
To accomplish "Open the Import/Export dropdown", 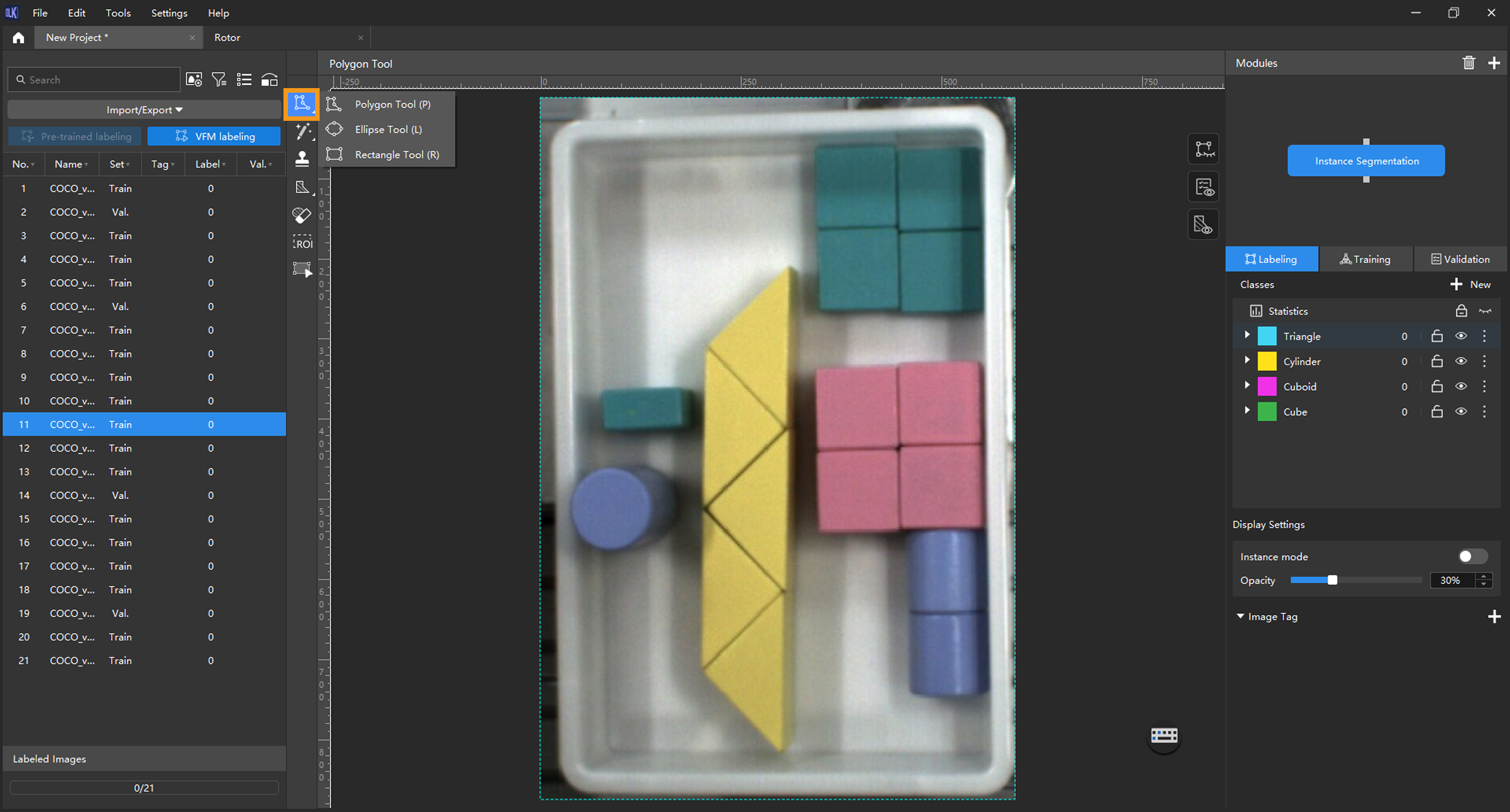I will tap(144, 110).
